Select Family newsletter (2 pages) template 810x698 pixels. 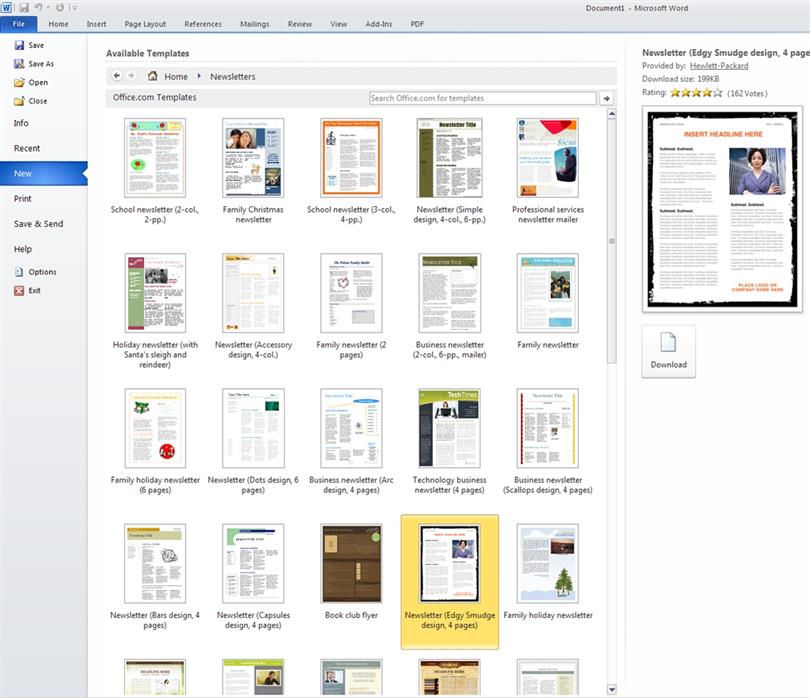[x=351, y=306]
